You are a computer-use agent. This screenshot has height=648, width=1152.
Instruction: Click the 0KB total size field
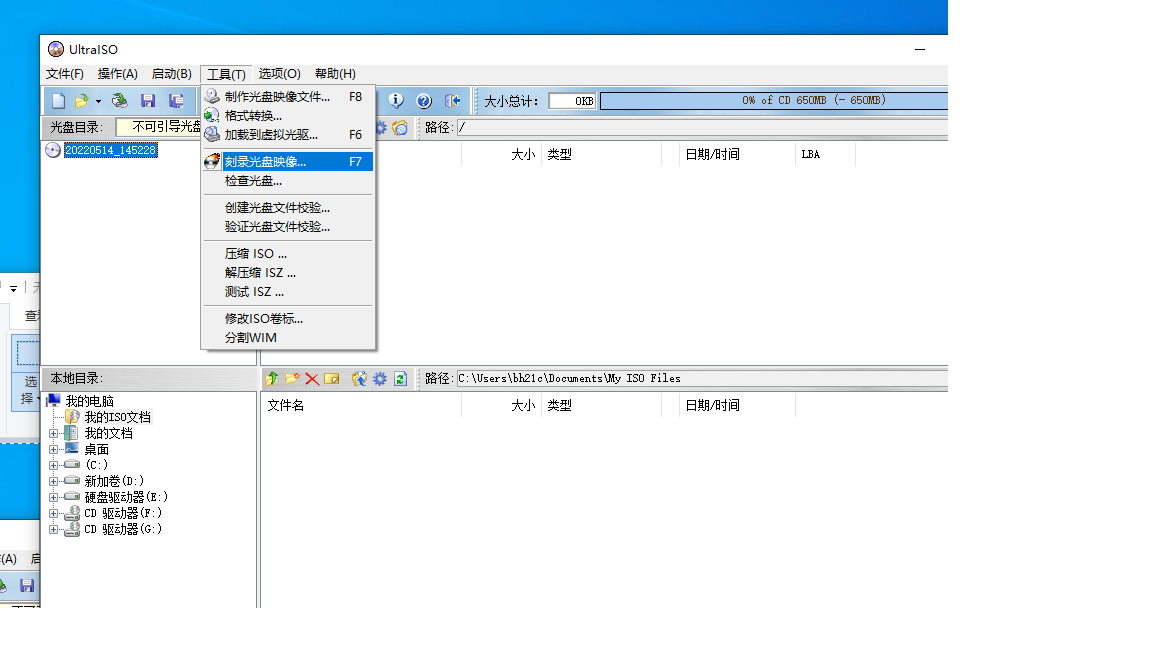click(x=572, y=101)
